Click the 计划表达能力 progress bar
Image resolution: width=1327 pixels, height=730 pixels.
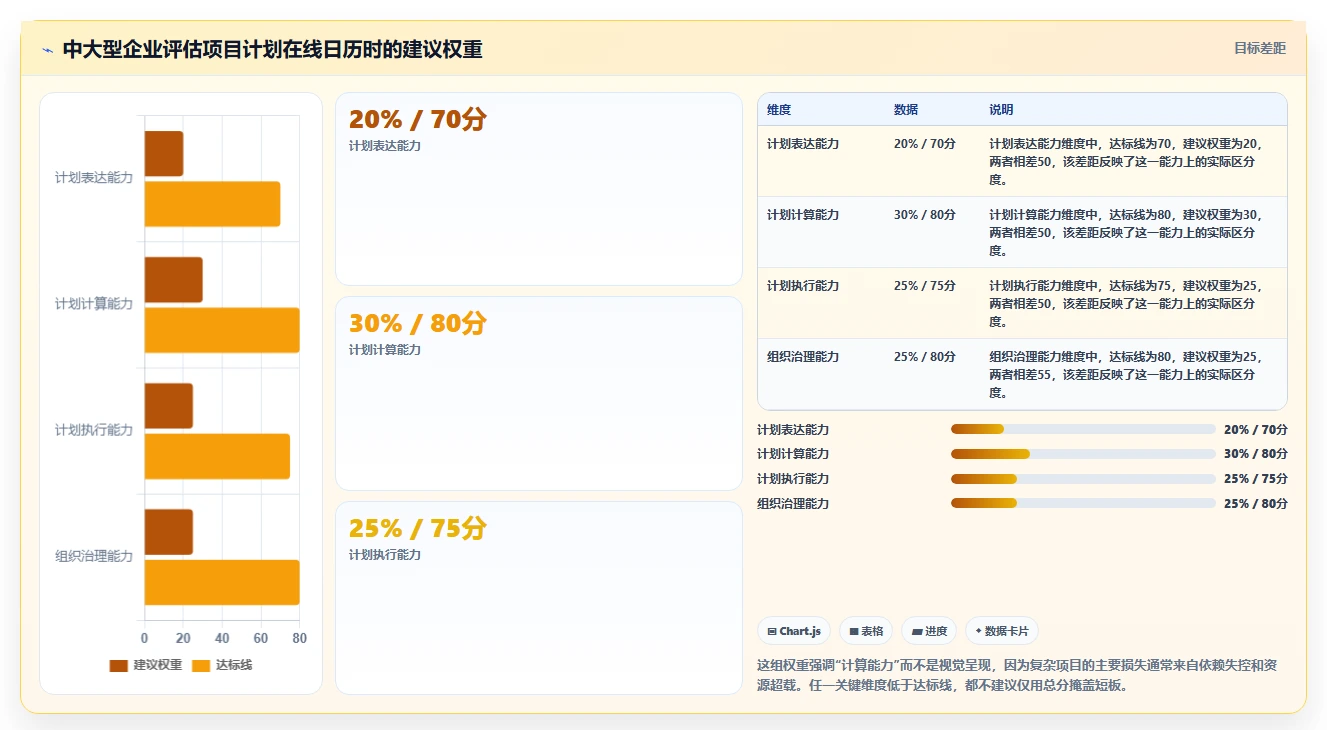coord(1083,429)
